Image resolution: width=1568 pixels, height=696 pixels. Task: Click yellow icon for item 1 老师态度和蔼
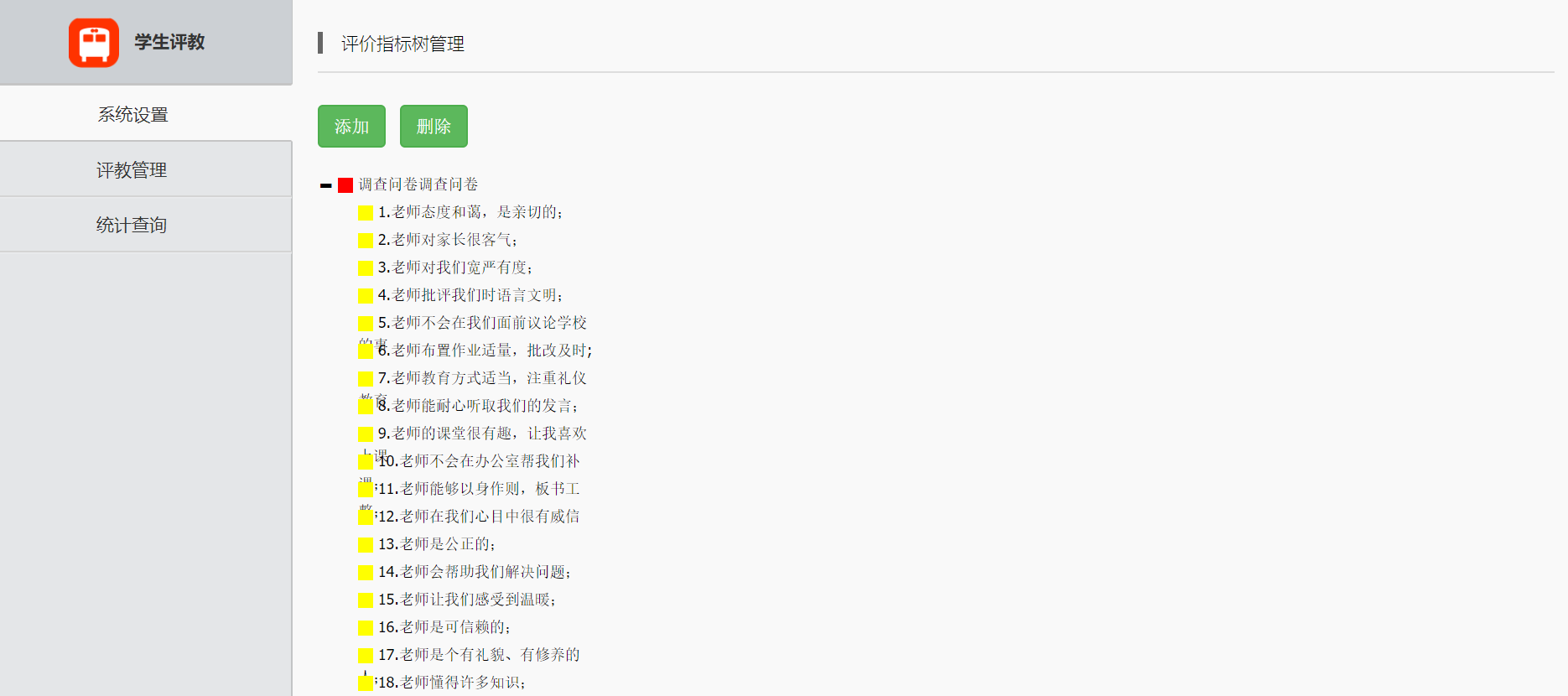(366, 213)
